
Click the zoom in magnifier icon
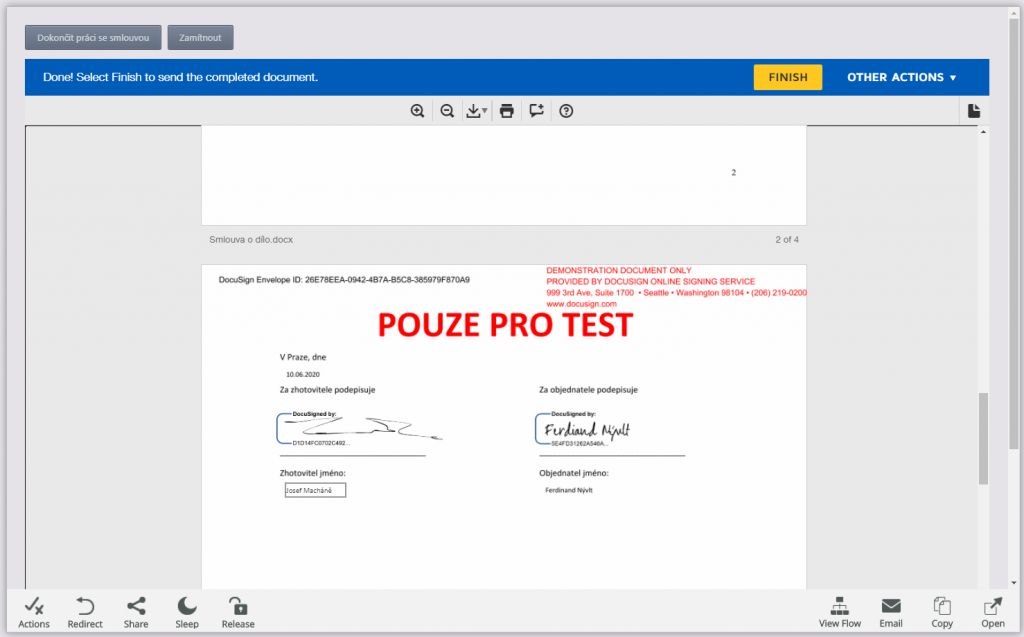coord(417,111)
